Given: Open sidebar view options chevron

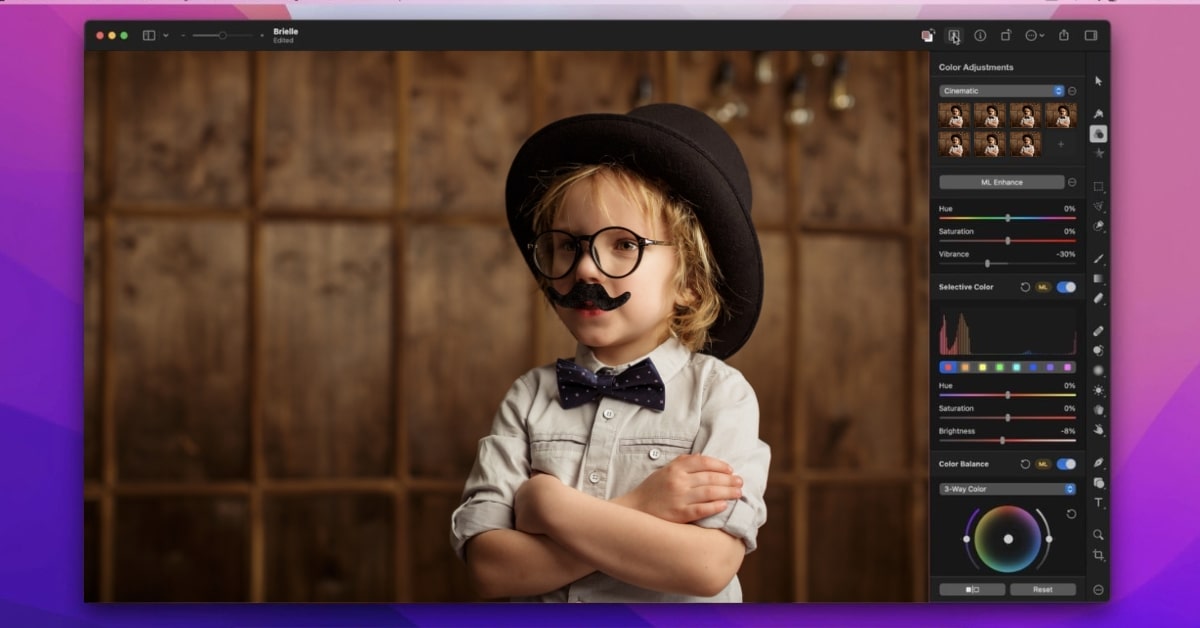Looking at the screenshot, I should pos(165,35).
